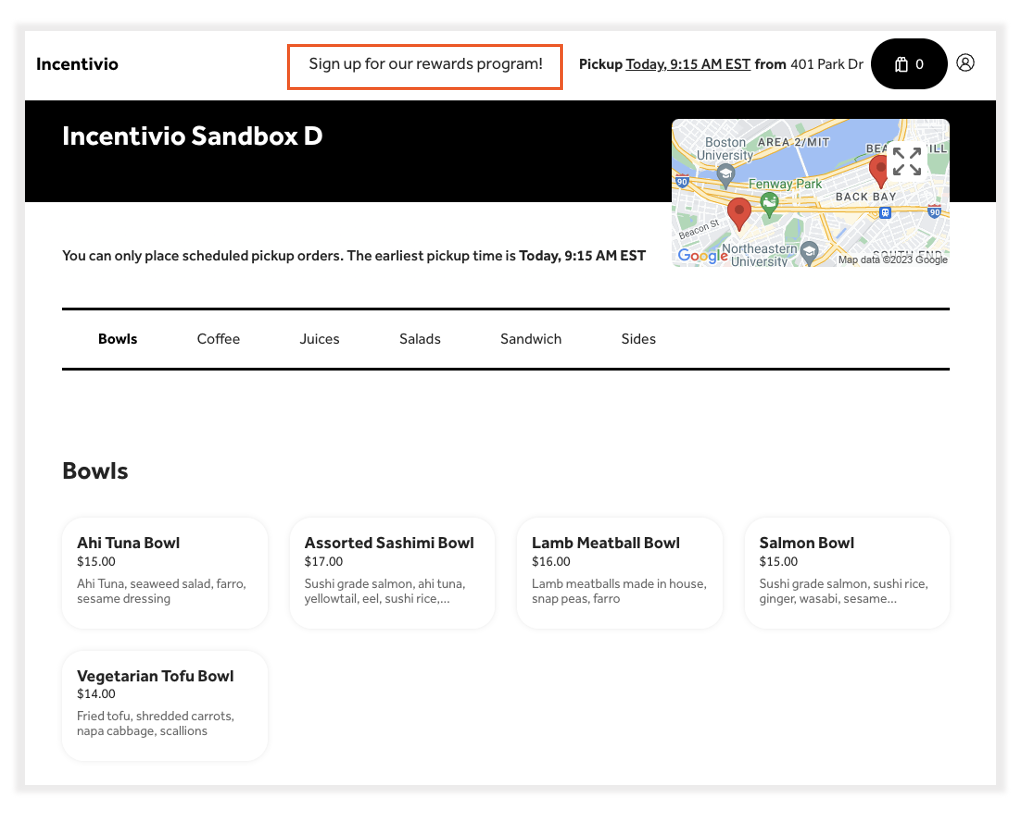Change pickup time Today, 9:15 AM EST
The height and width of the screenshot is (820, 1028).
[688, 64]
